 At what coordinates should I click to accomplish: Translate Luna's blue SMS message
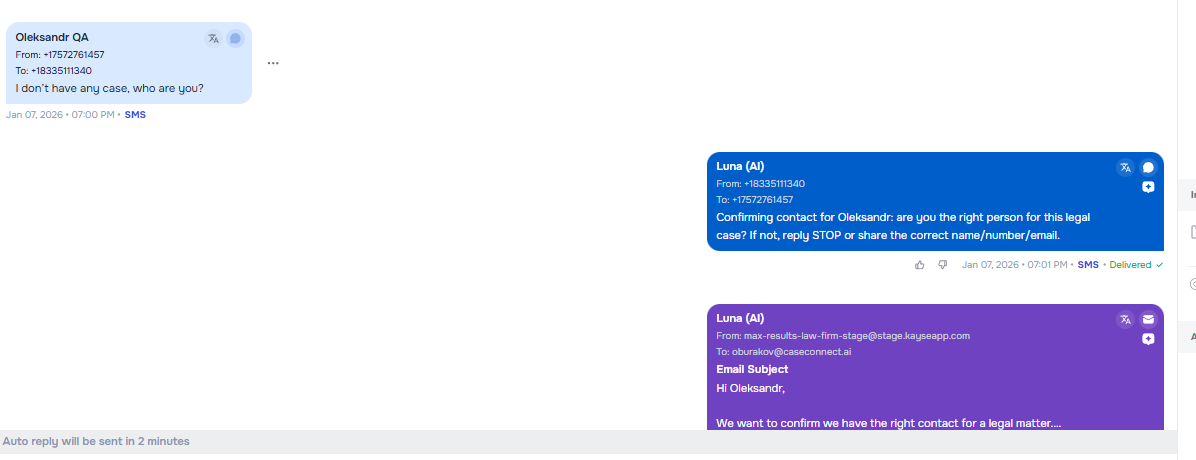1125,168
